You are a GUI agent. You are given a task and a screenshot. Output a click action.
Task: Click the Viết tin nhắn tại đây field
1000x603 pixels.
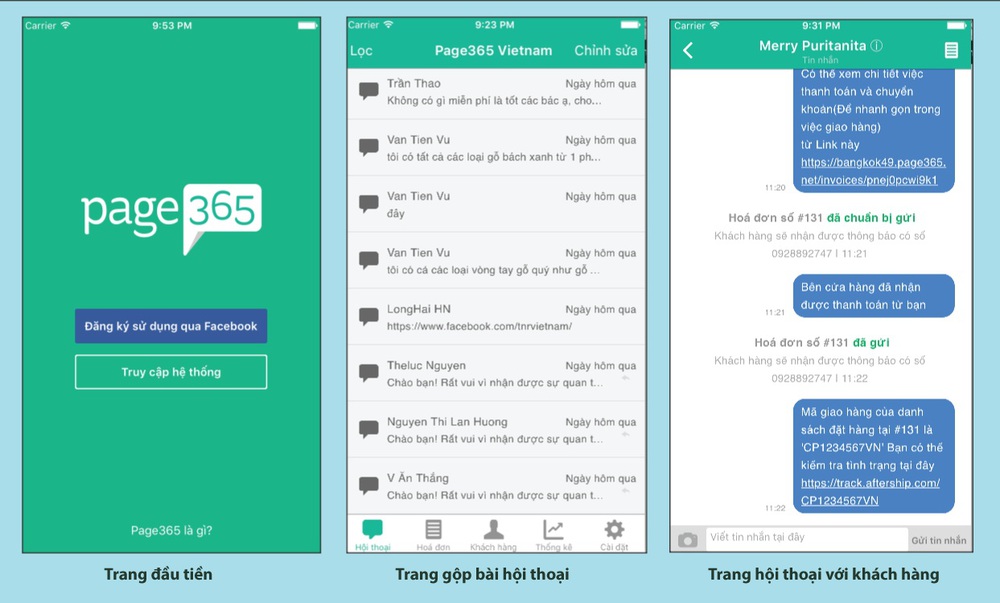click(x=806, y=538)
